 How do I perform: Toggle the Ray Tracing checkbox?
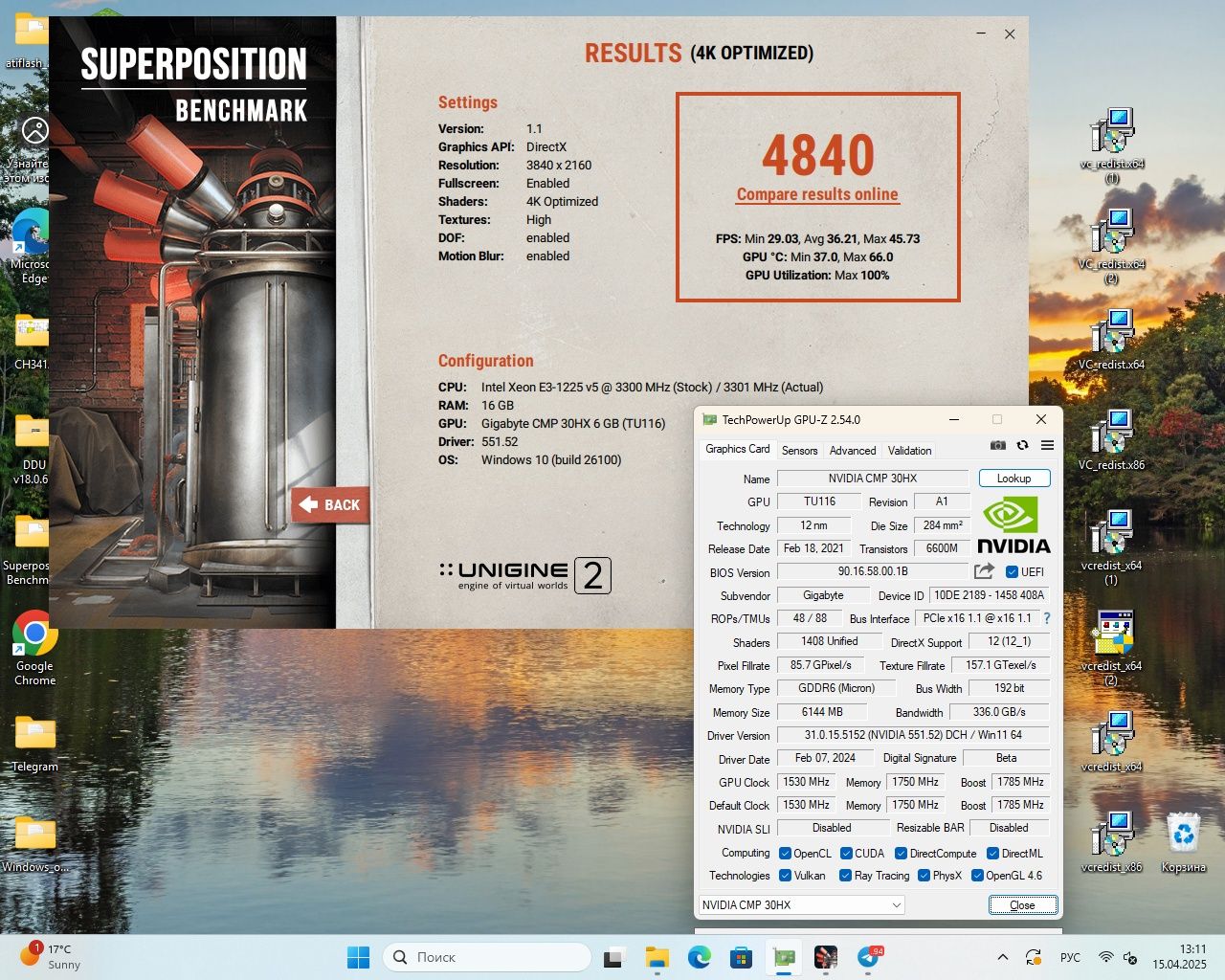(845, 876)
